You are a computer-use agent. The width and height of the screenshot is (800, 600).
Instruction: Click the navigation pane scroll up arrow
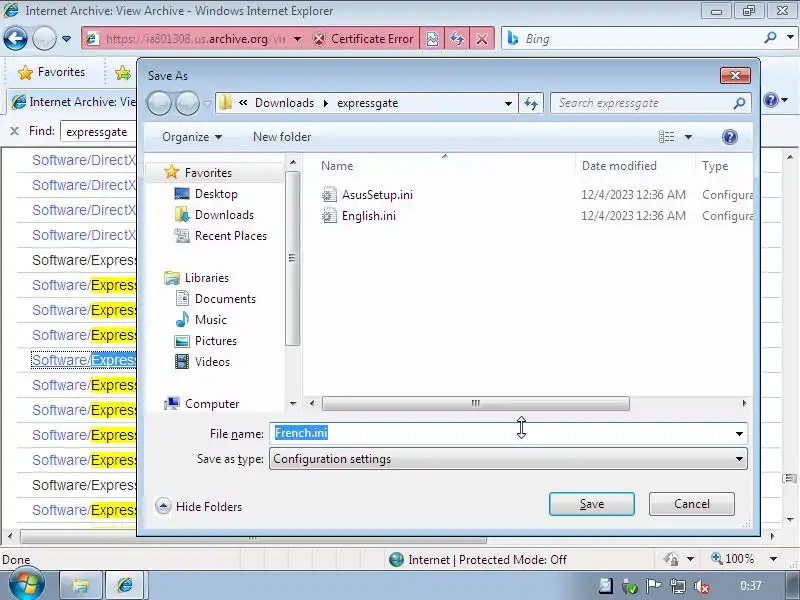(x=293, y=163)
